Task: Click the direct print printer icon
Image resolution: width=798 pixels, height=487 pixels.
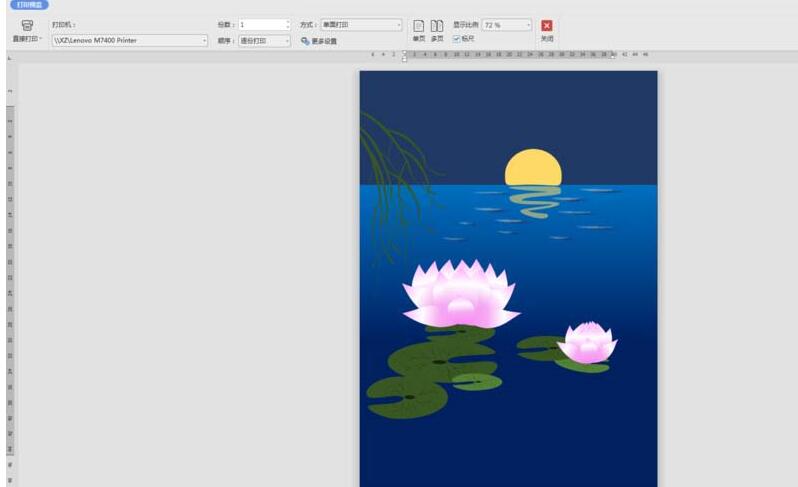Action: 27,25
